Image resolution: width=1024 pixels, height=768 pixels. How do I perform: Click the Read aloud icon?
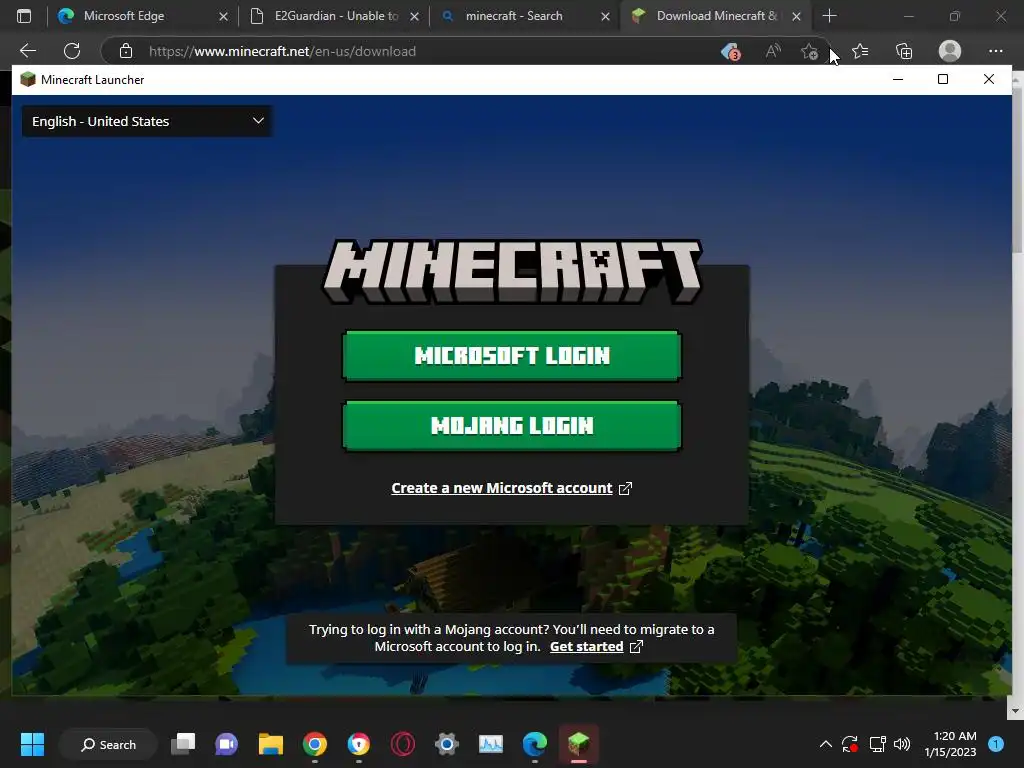tap(773, 51)
